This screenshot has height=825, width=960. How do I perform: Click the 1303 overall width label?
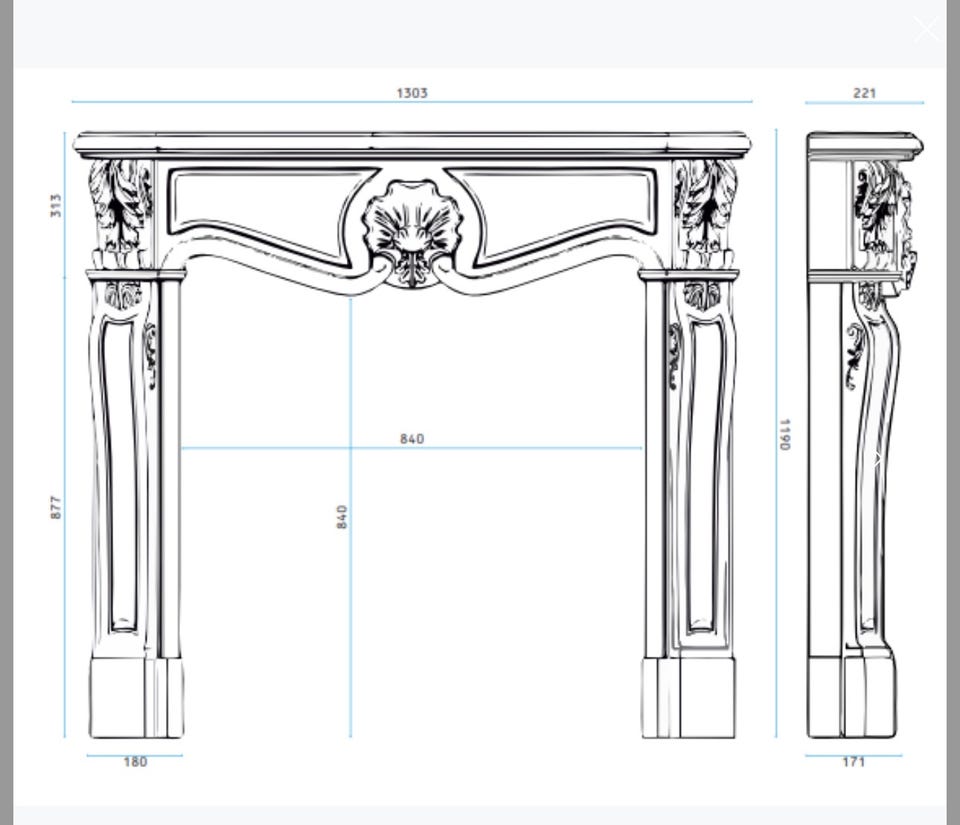click(412, 93)
